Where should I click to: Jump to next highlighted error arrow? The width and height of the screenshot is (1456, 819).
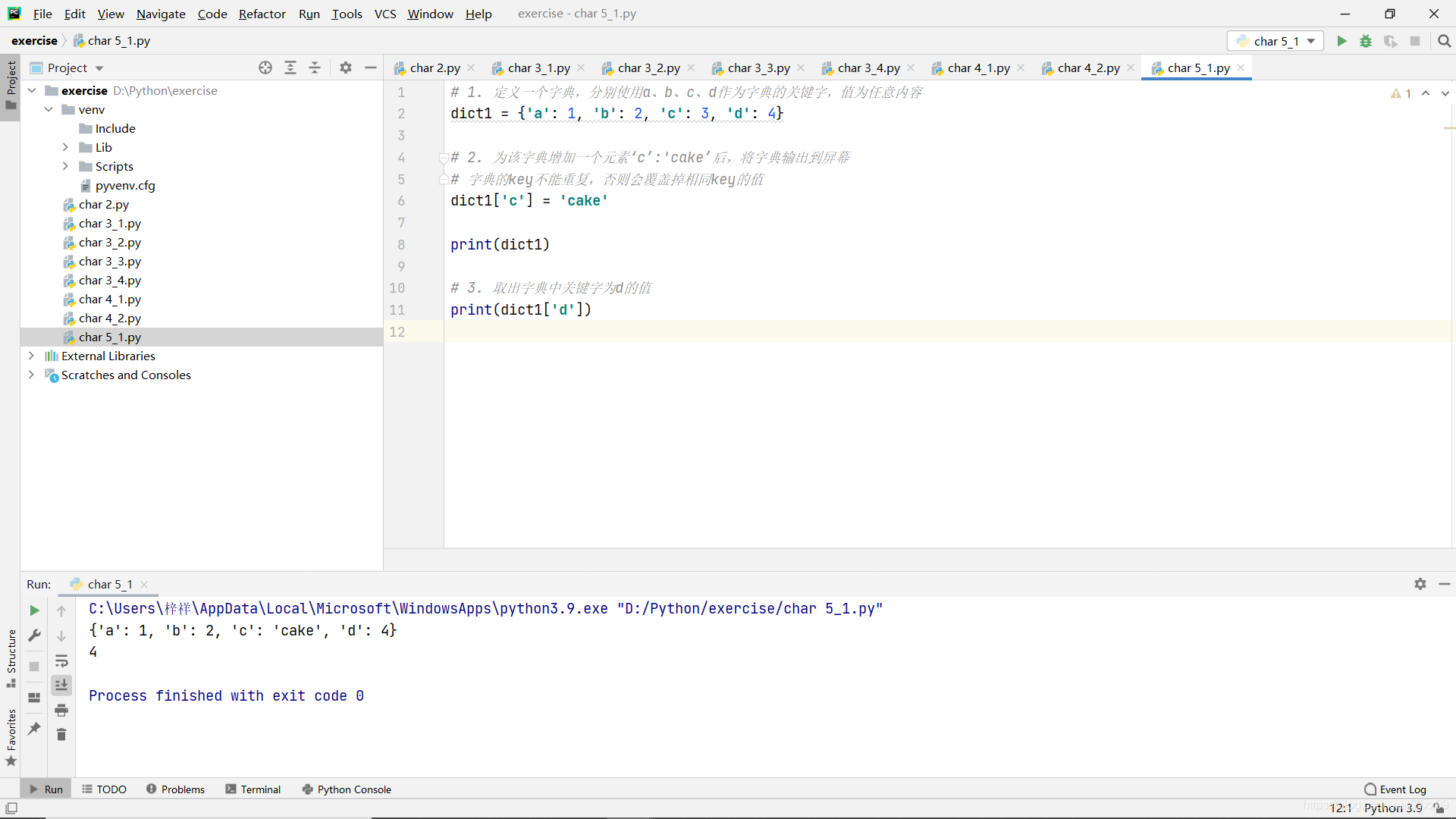click(1445, 93)
